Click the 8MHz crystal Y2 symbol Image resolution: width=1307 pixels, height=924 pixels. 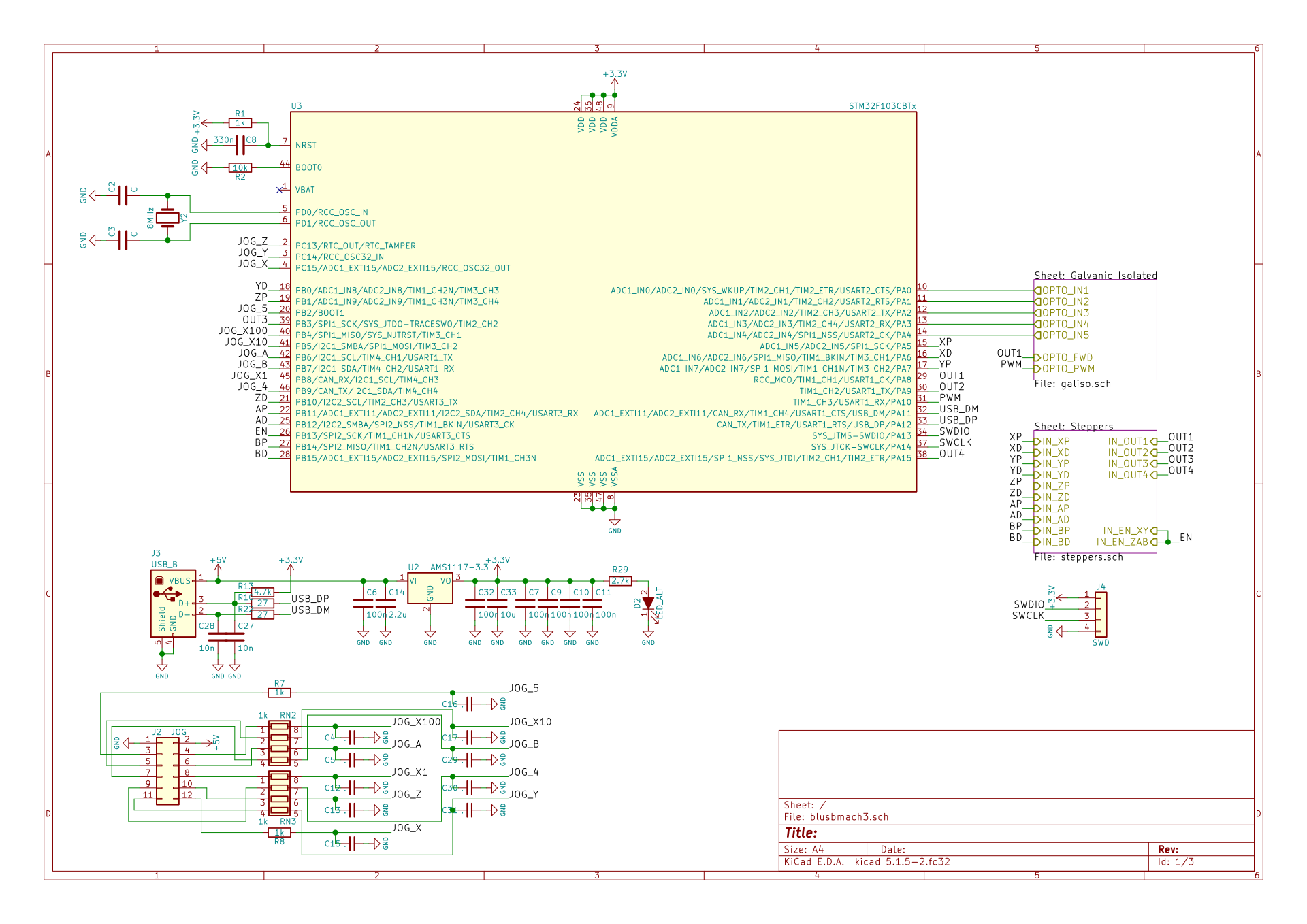pos(167,218)
